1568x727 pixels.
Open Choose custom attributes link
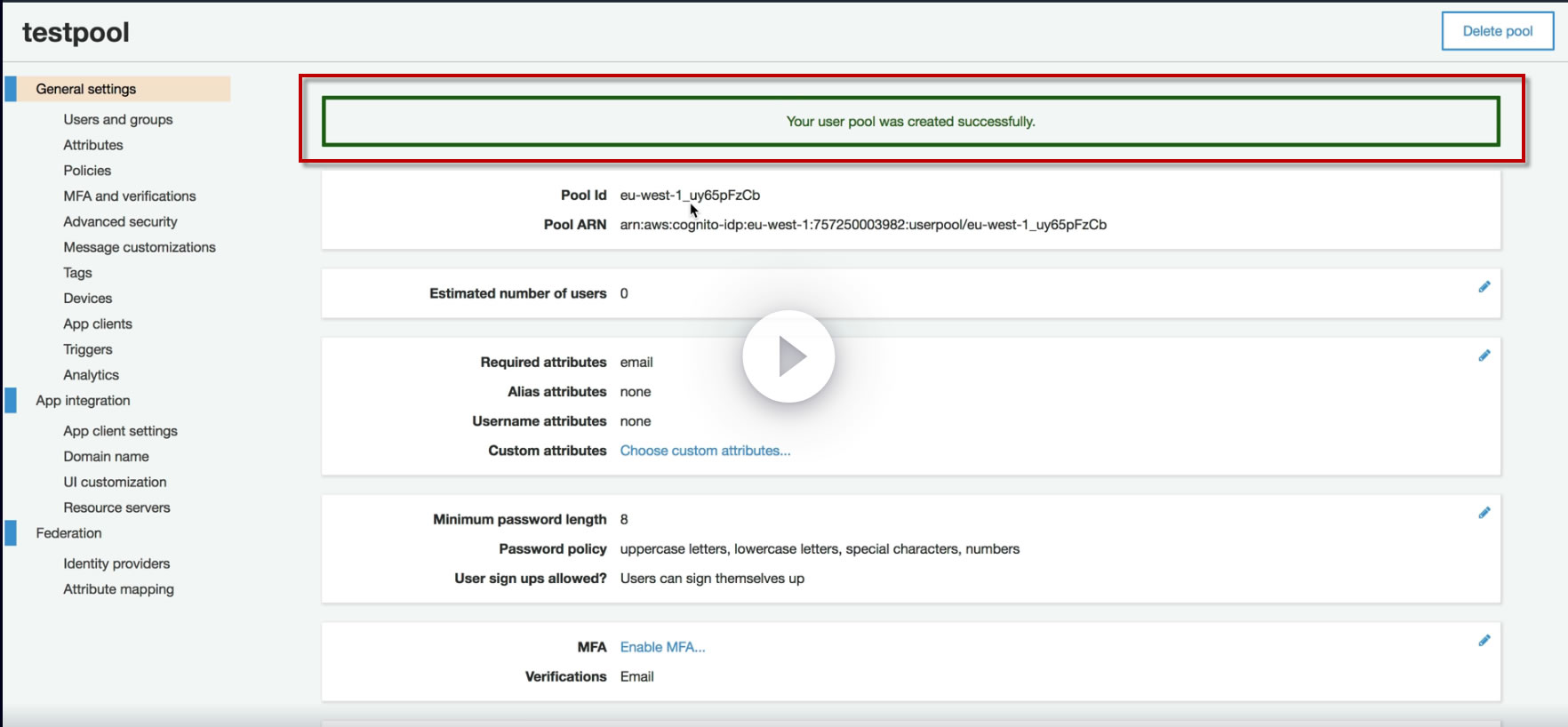pyautogui.click(x=705, y=451)
